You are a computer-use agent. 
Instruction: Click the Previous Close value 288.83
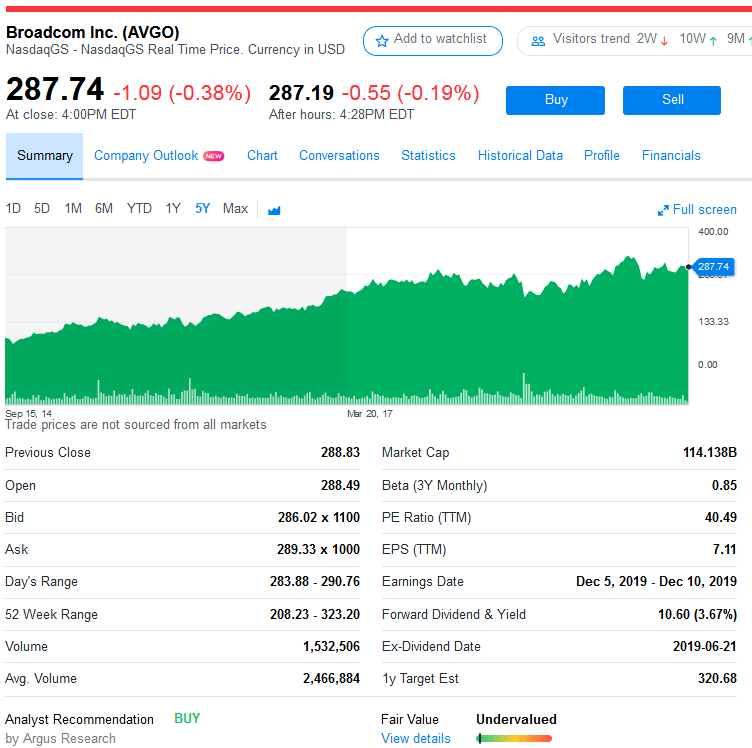(340, 452)
